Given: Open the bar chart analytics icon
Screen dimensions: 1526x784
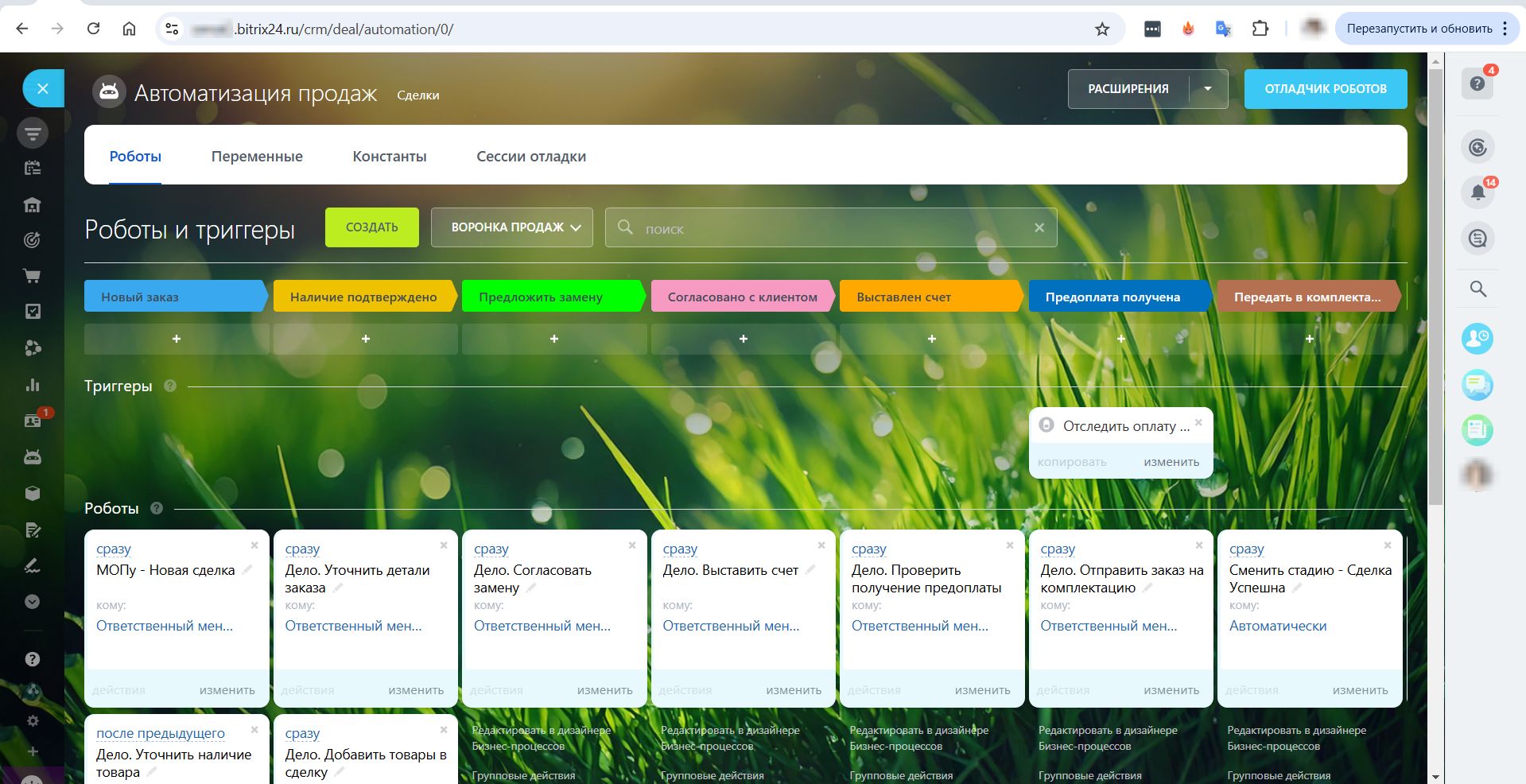Looking at the screenshot, I should click(33, 385).
